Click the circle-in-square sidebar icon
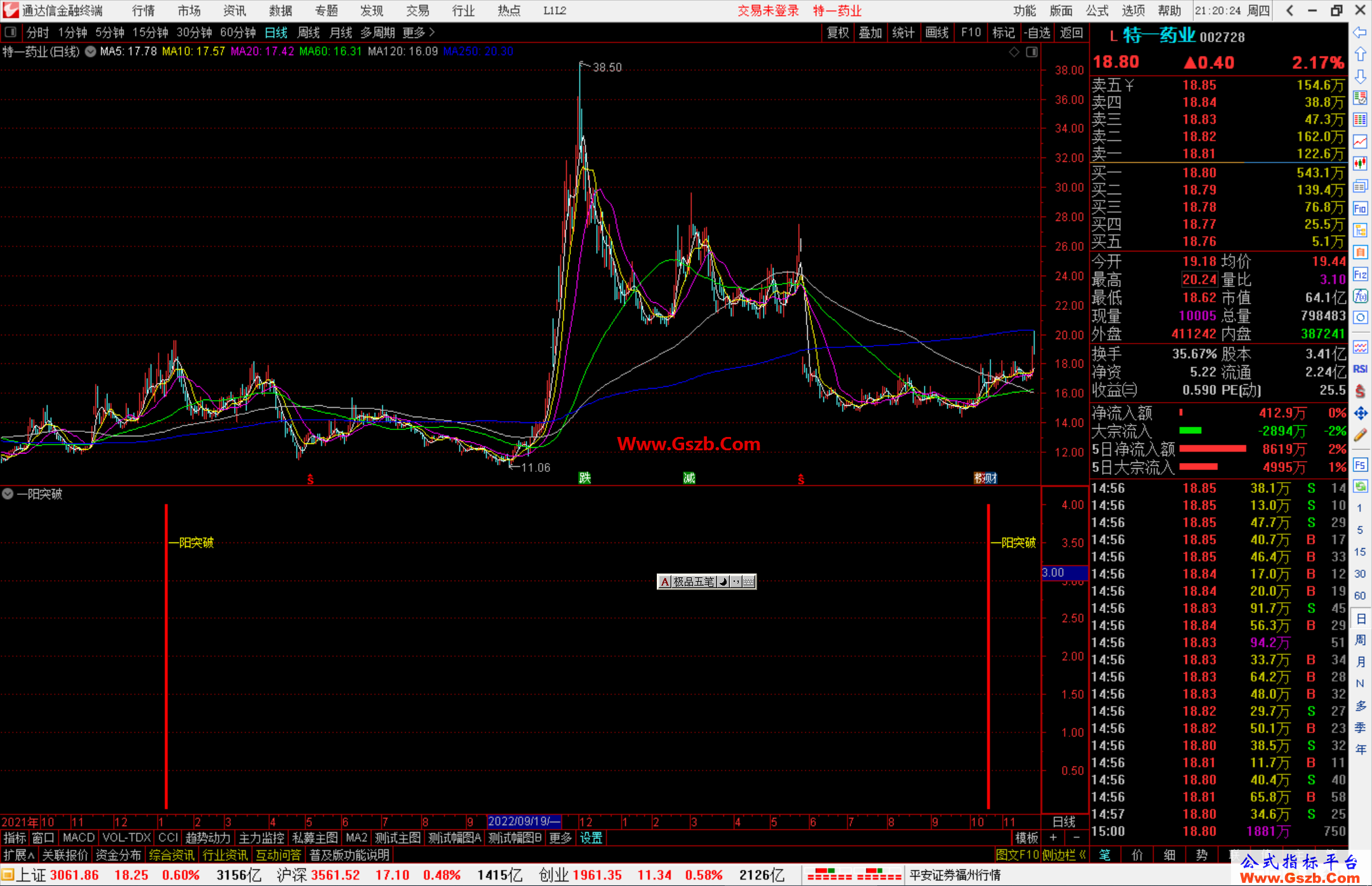Image resolution: width=1372 pixels, height=886 pixels. click(1360, 318)
